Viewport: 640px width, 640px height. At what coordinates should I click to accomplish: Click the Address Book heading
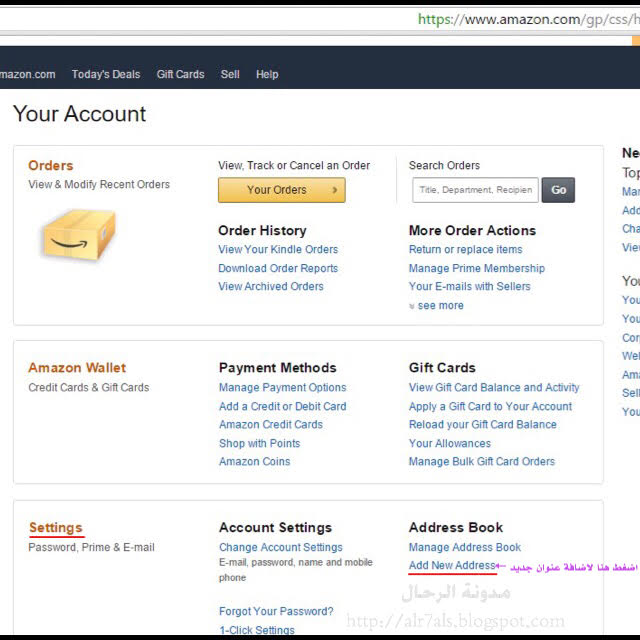click(x=456, y=527)
